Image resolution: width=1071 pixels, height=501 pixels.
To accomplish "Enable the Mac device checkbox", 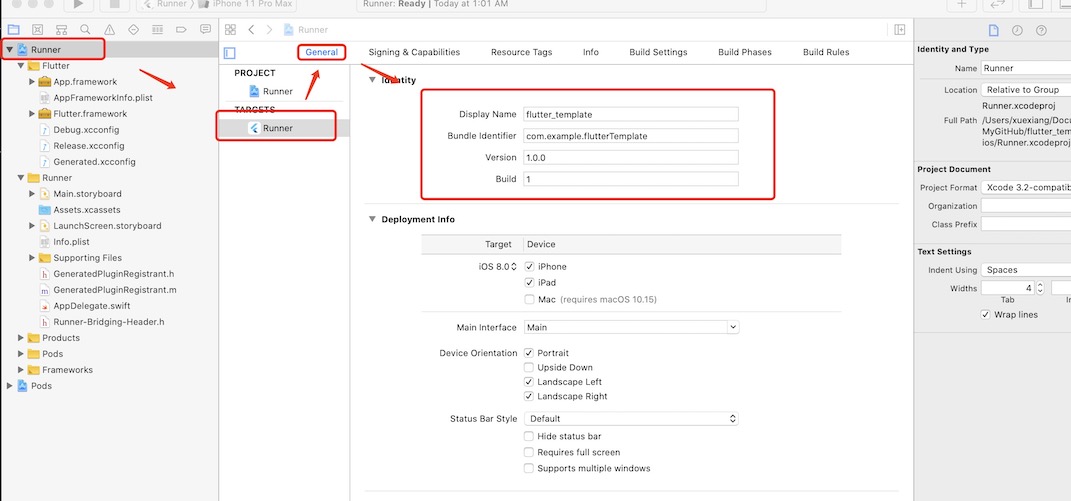I will [x=529, y=299].
